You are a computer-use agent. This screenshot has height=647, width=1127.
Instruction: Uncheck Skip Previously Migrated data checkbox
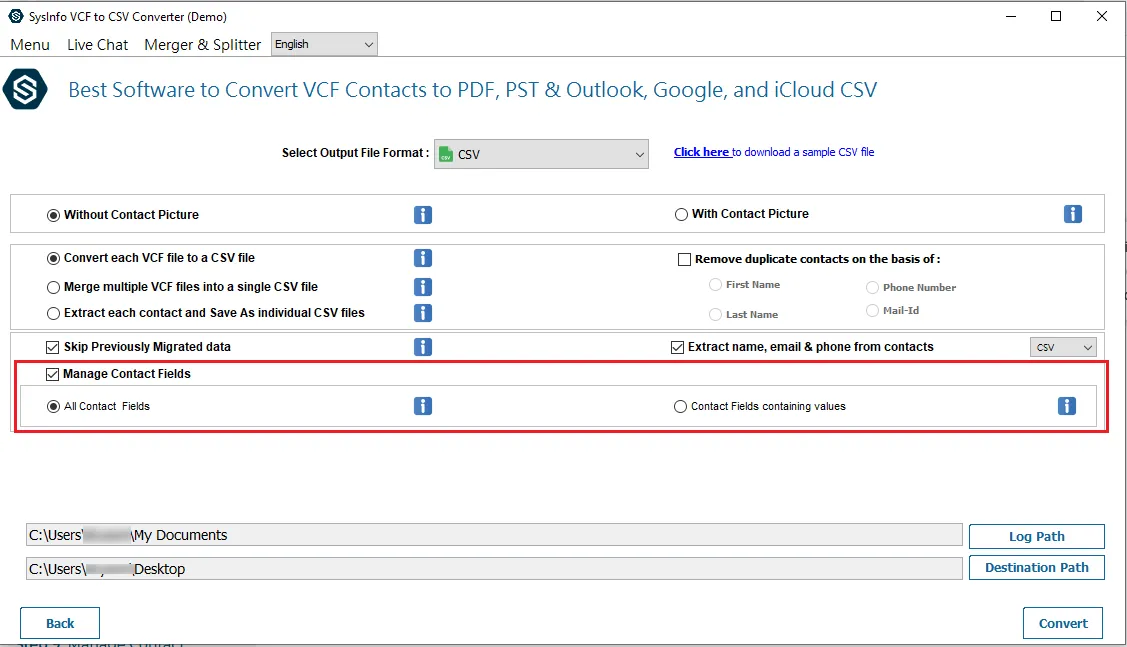tap(53, 347)
